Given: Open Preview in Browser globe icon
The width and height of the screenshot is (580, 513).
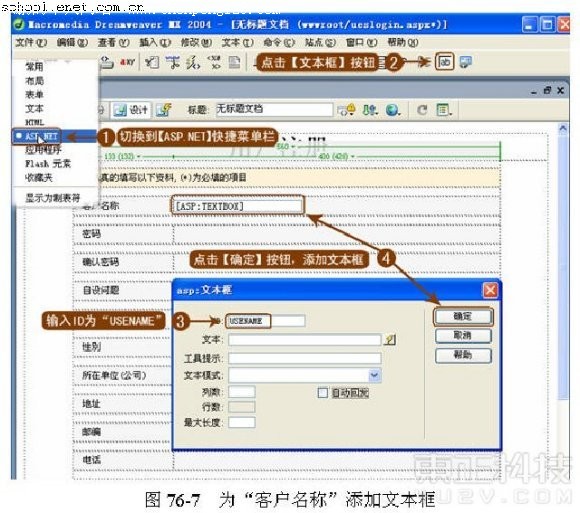Looking at the screenshot, I should [x=393, y=110].
